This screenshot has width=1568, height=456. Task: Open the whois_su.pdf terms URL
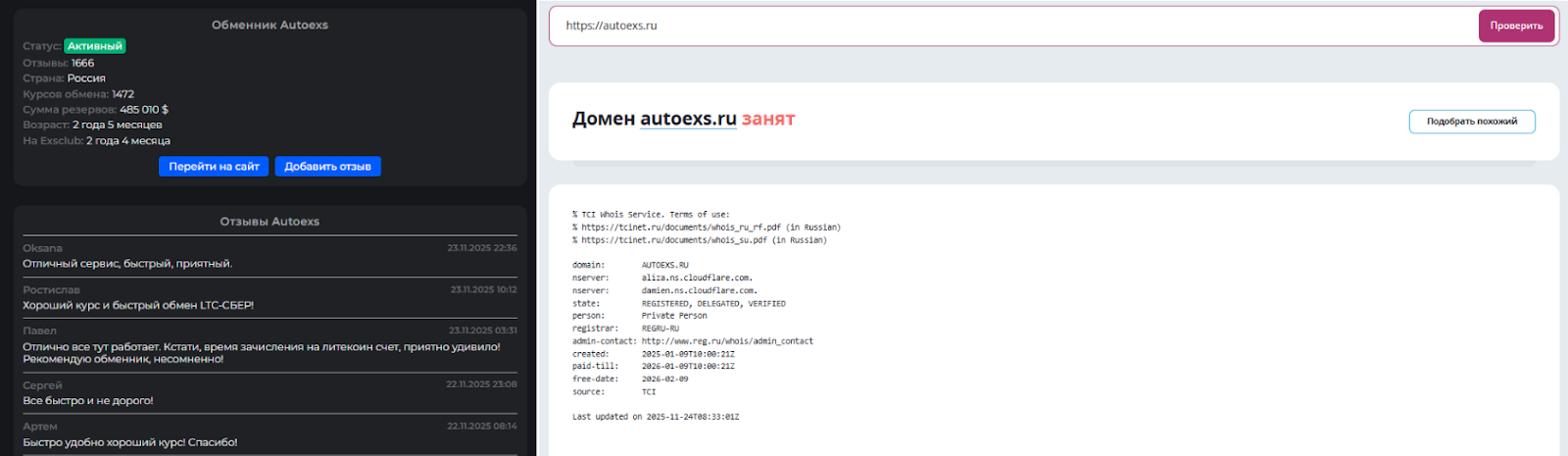tap(674, 240)
